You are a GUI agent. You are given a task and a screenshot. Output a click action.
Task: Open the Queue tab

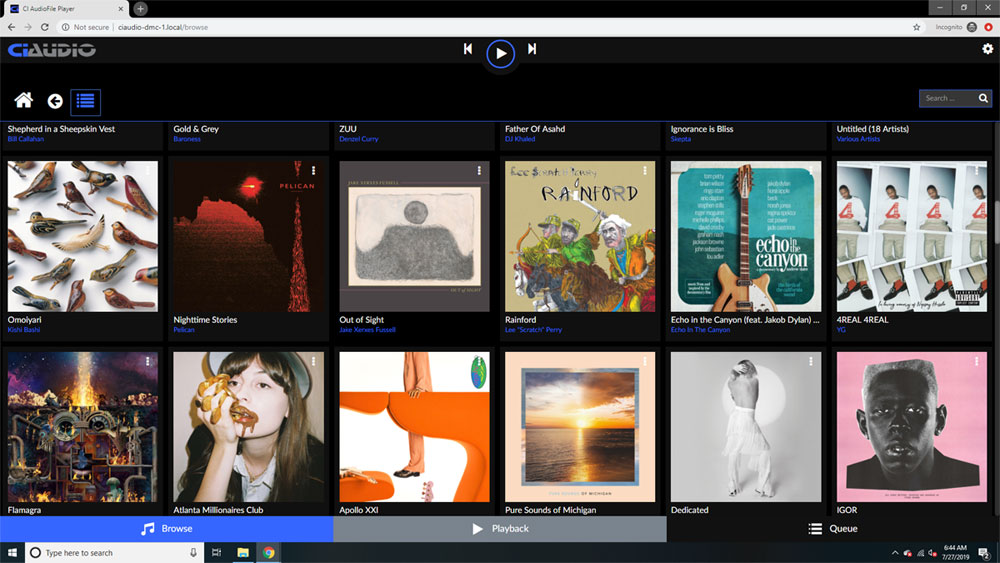pos(833,529)
